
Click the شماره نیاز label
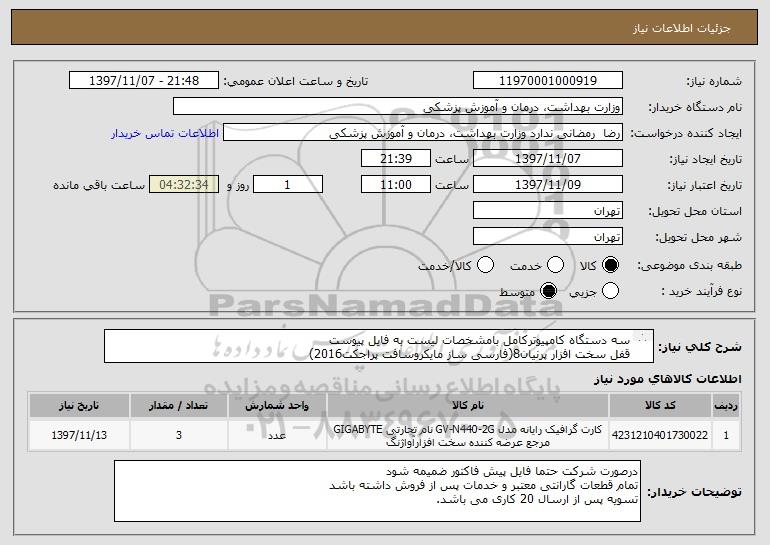pos(714,82)
